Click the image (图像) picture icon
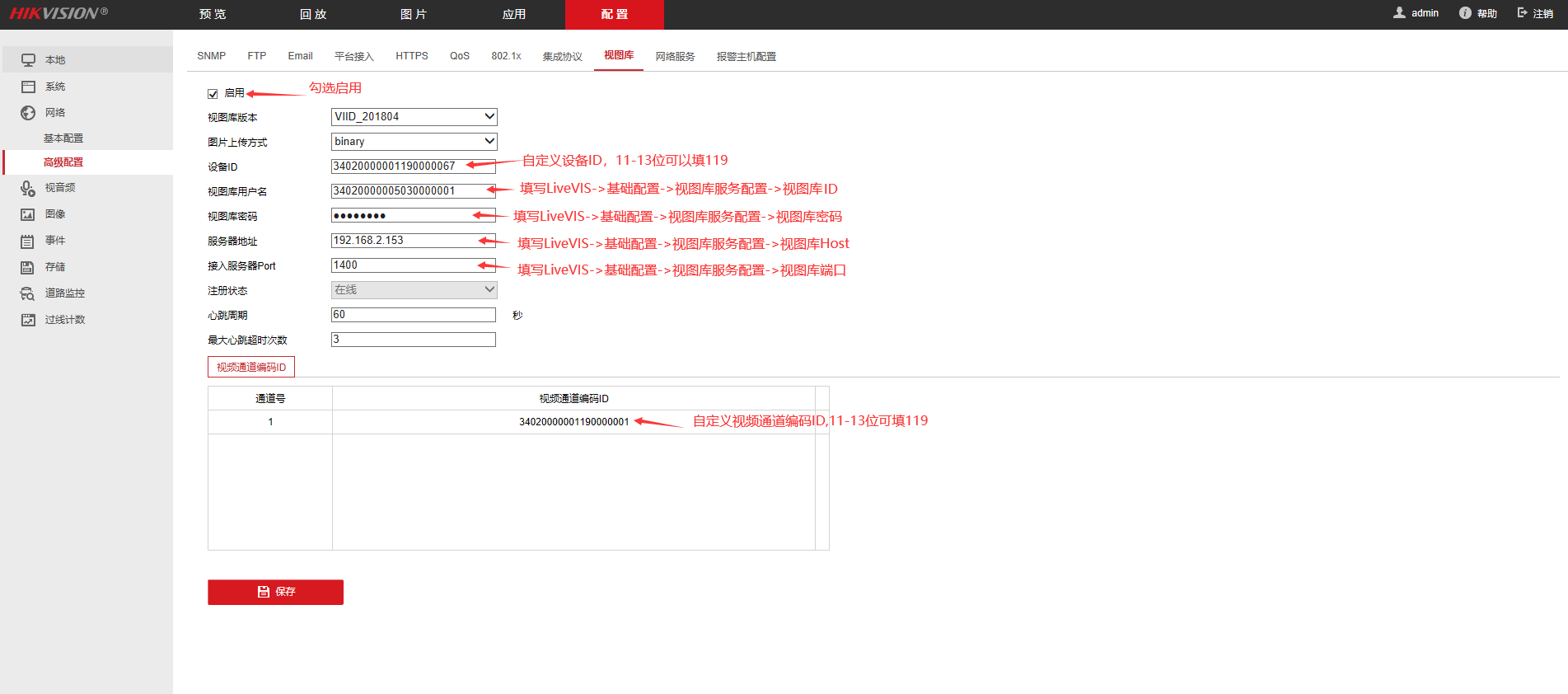The height and width of the screenshot is (694, 1568). [28, 214]
